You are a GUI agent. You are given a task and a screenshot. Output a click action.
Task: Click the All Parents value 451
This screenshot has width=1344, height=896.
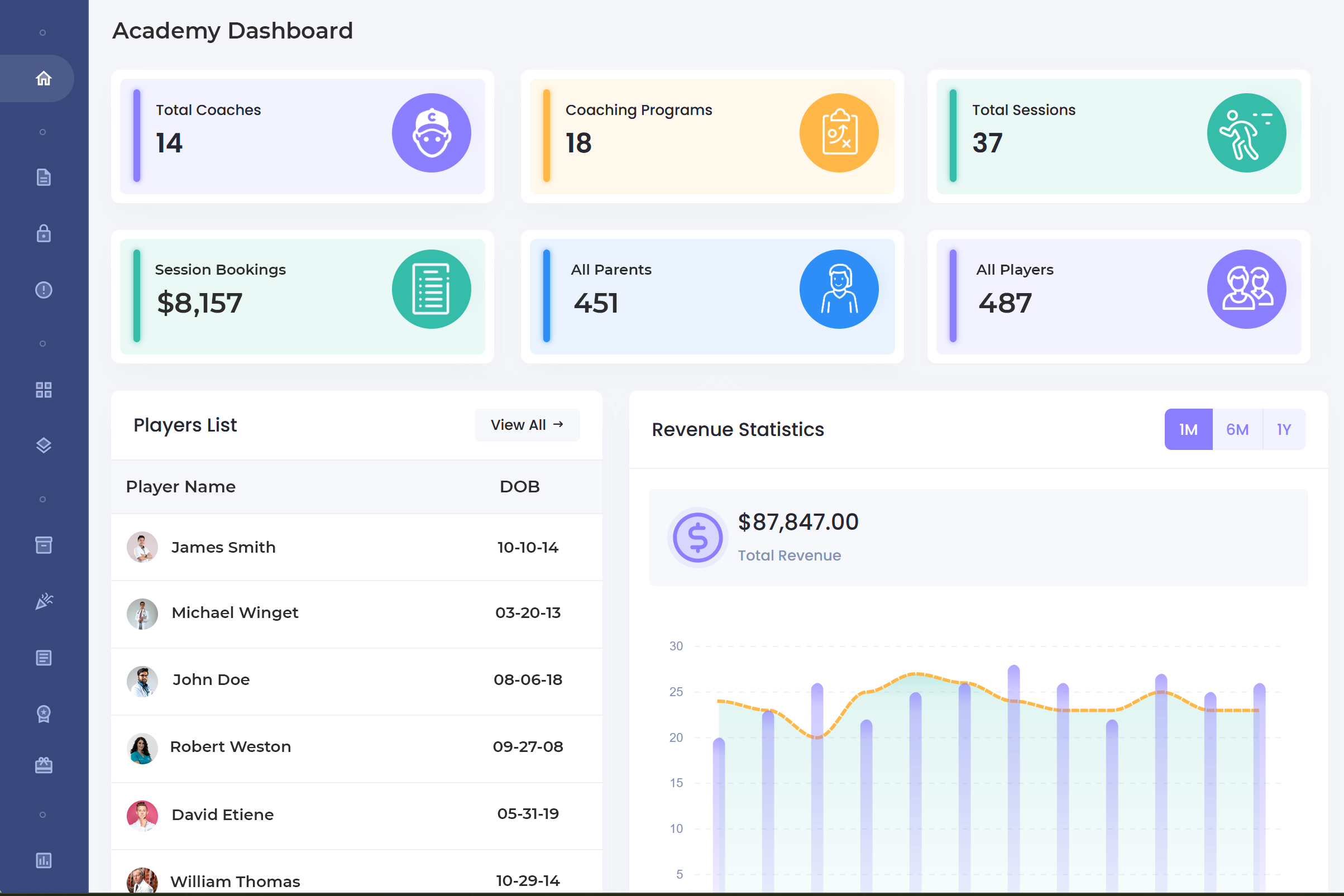click(x=596, y=302)
